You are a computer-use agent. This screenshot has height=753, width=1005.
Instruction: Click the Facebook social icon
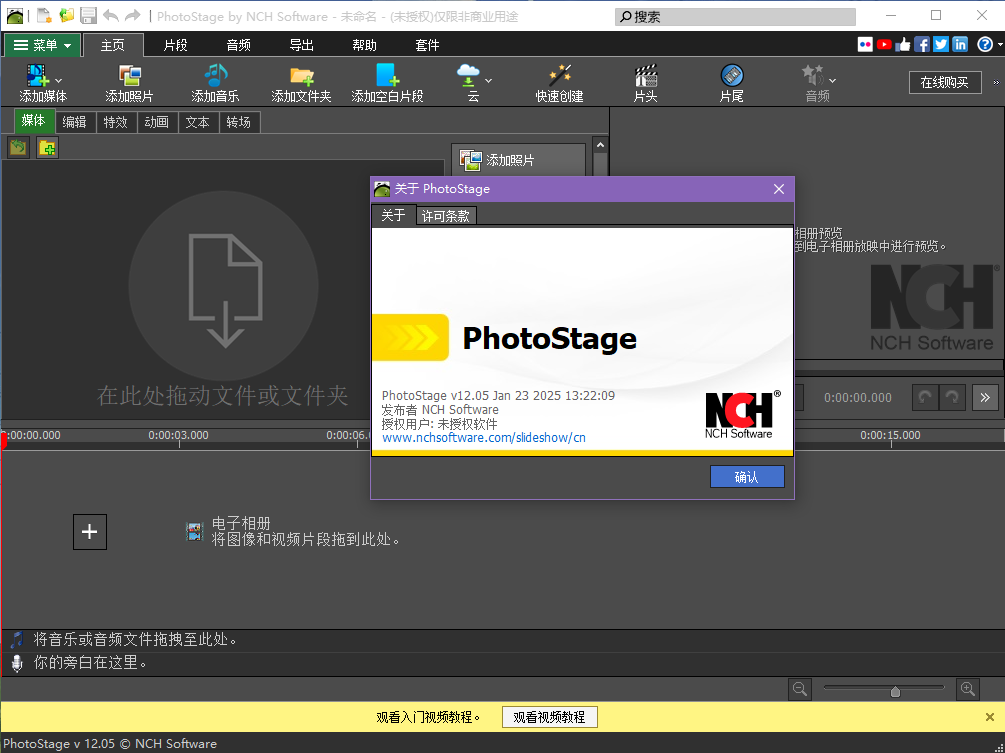921,44
